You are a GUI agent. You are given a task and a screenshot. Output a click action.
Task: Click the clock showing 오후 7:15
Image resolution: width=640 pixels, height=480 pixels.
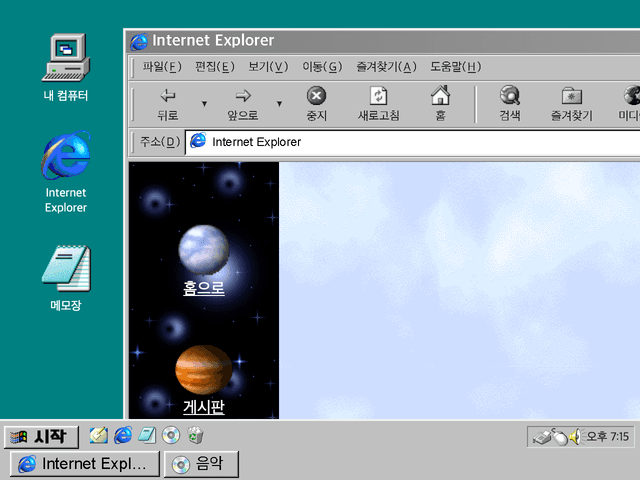[607, 437]
